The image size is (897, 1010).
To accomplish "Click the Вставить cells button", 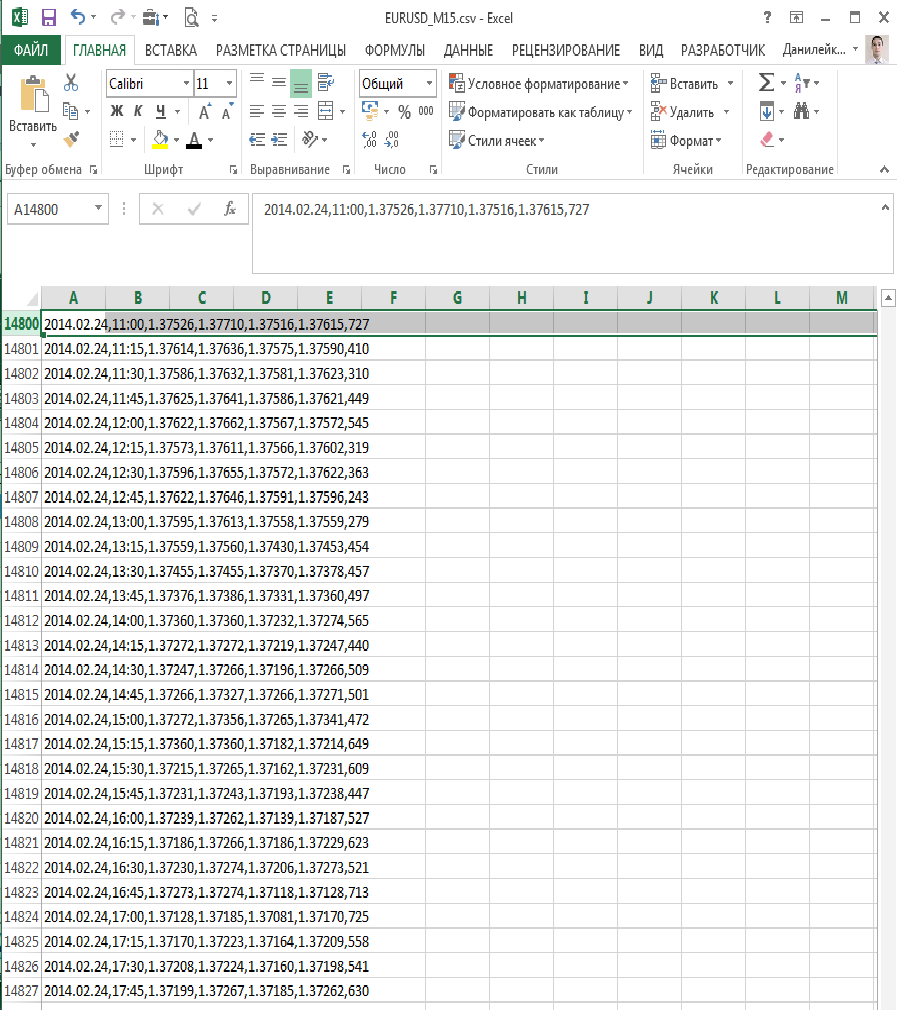I will tap(685, 84).
